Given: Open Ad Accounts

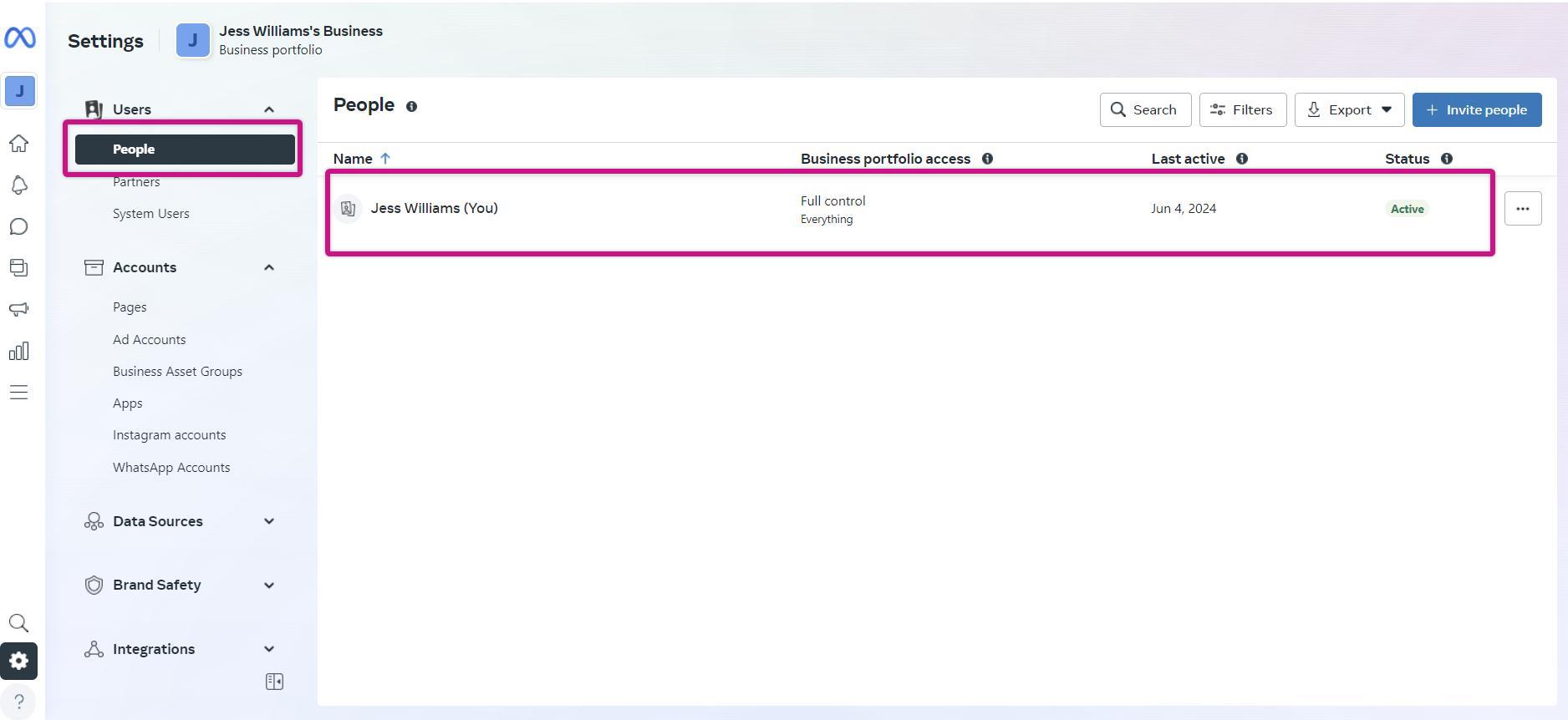Looking at the screenshot, I should click(150, 340).
